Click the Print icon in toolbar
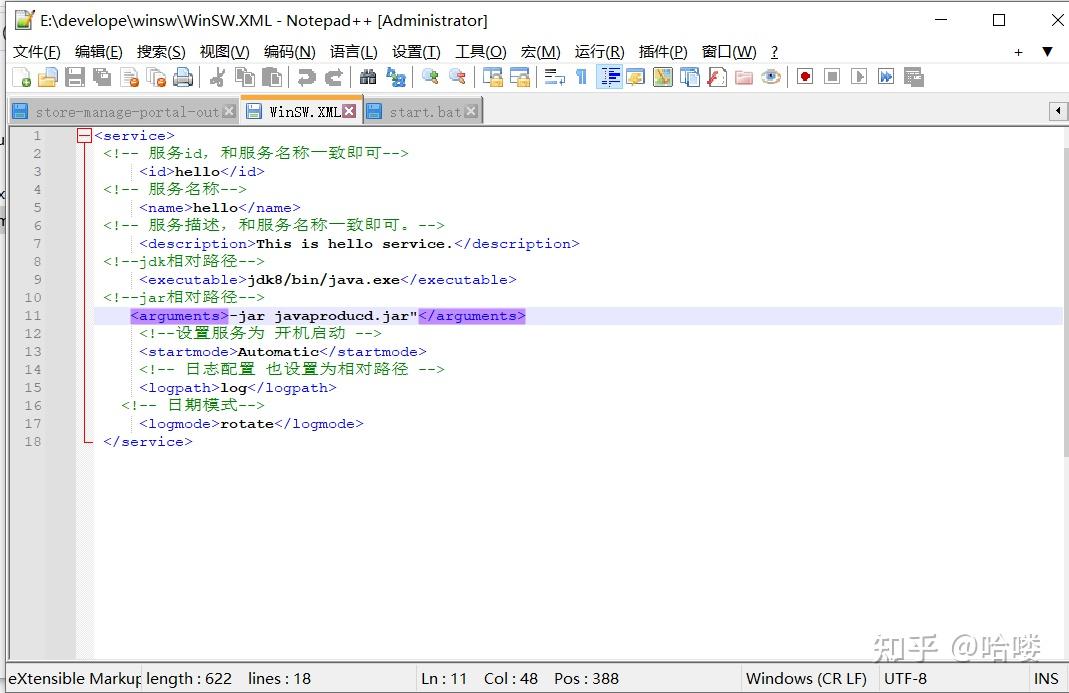Screen dimensions: 1069x693 click(x=183, y=77)
